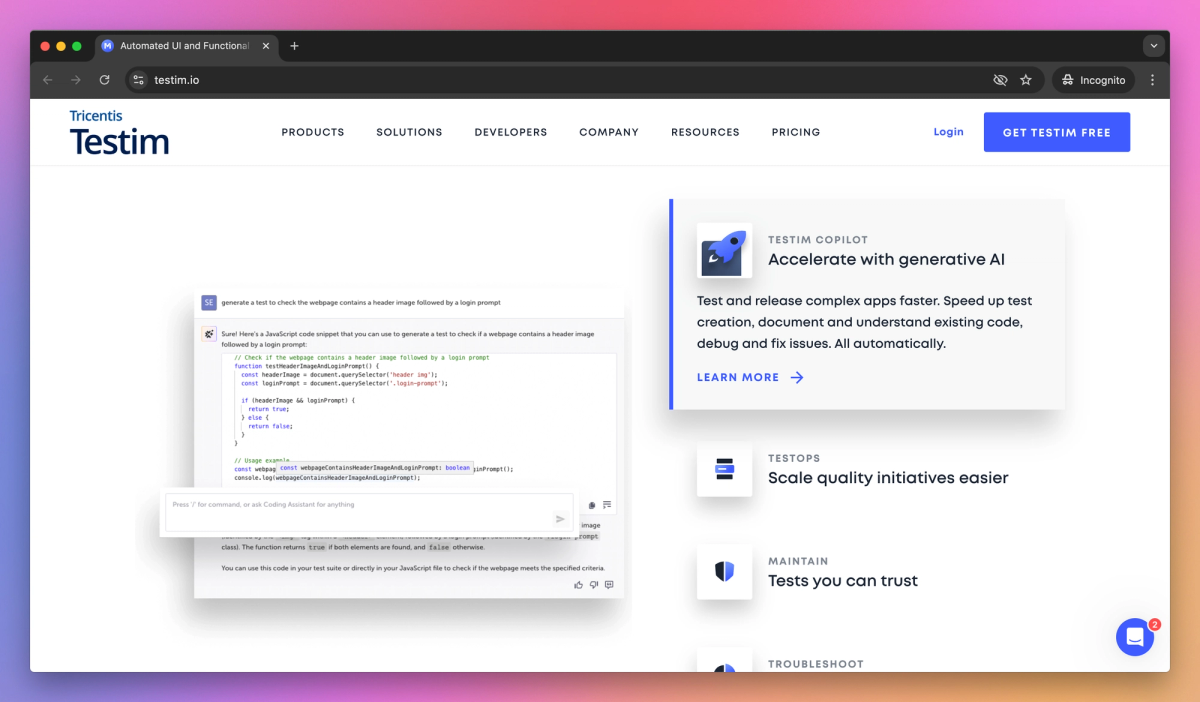Click the Maintain shield icon
The width and height of the screenshot is (1200, 702).
point(724,572)
